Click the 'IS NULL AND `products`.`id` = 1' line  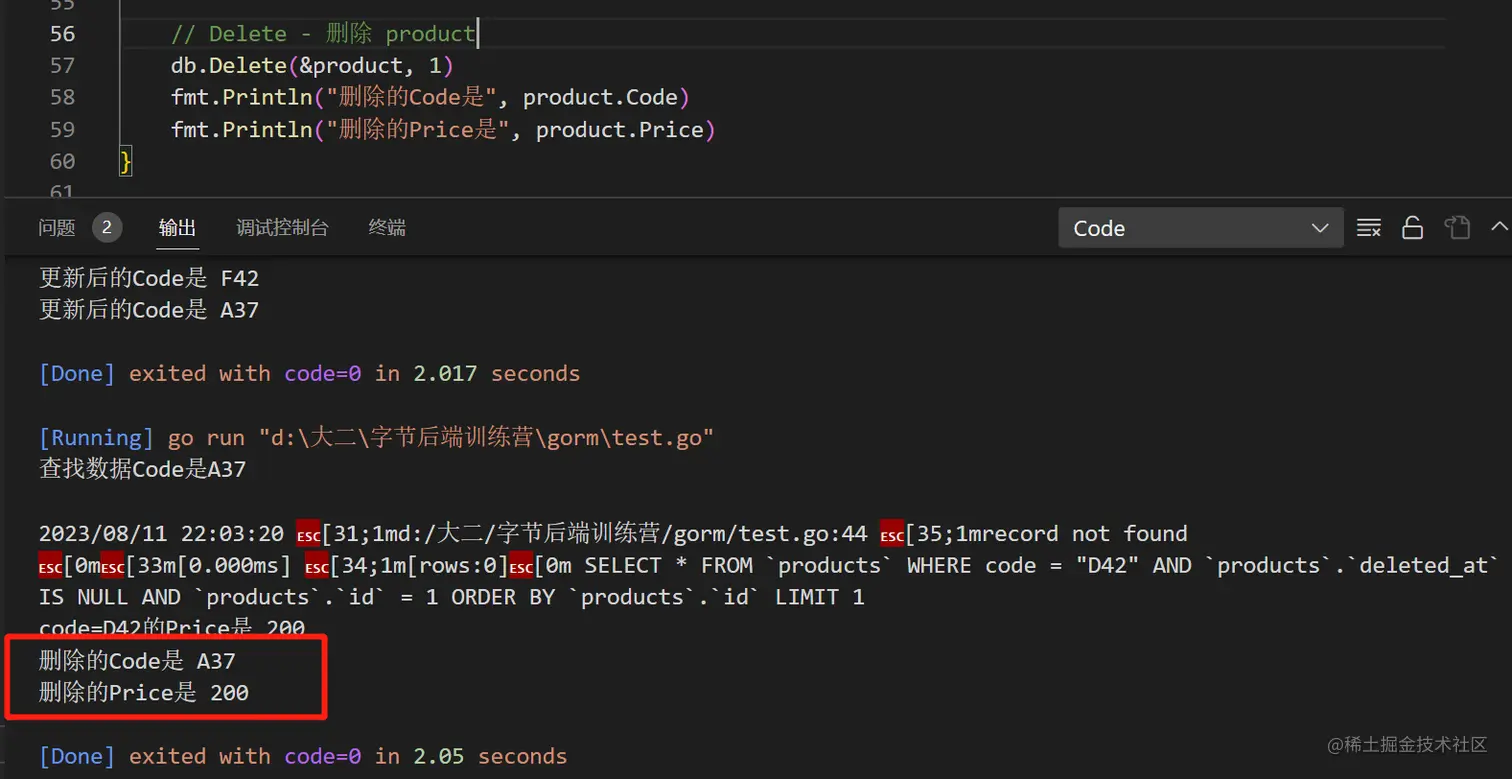pos(451,598)
